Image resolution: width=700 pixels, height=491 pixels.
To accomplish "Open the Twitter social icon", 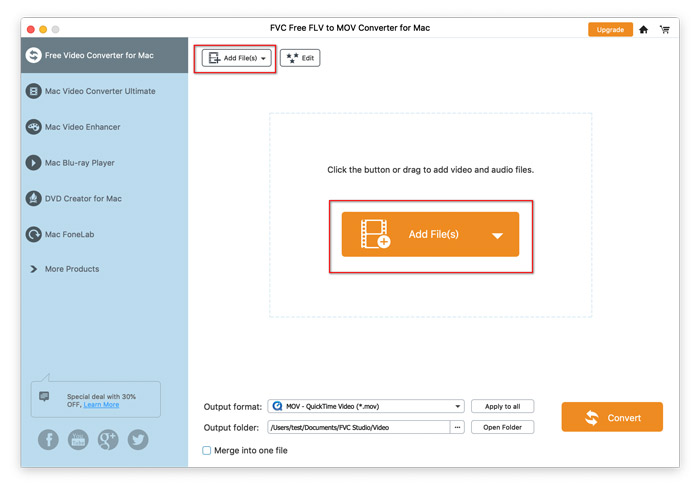I will click(x=138, y=440).
